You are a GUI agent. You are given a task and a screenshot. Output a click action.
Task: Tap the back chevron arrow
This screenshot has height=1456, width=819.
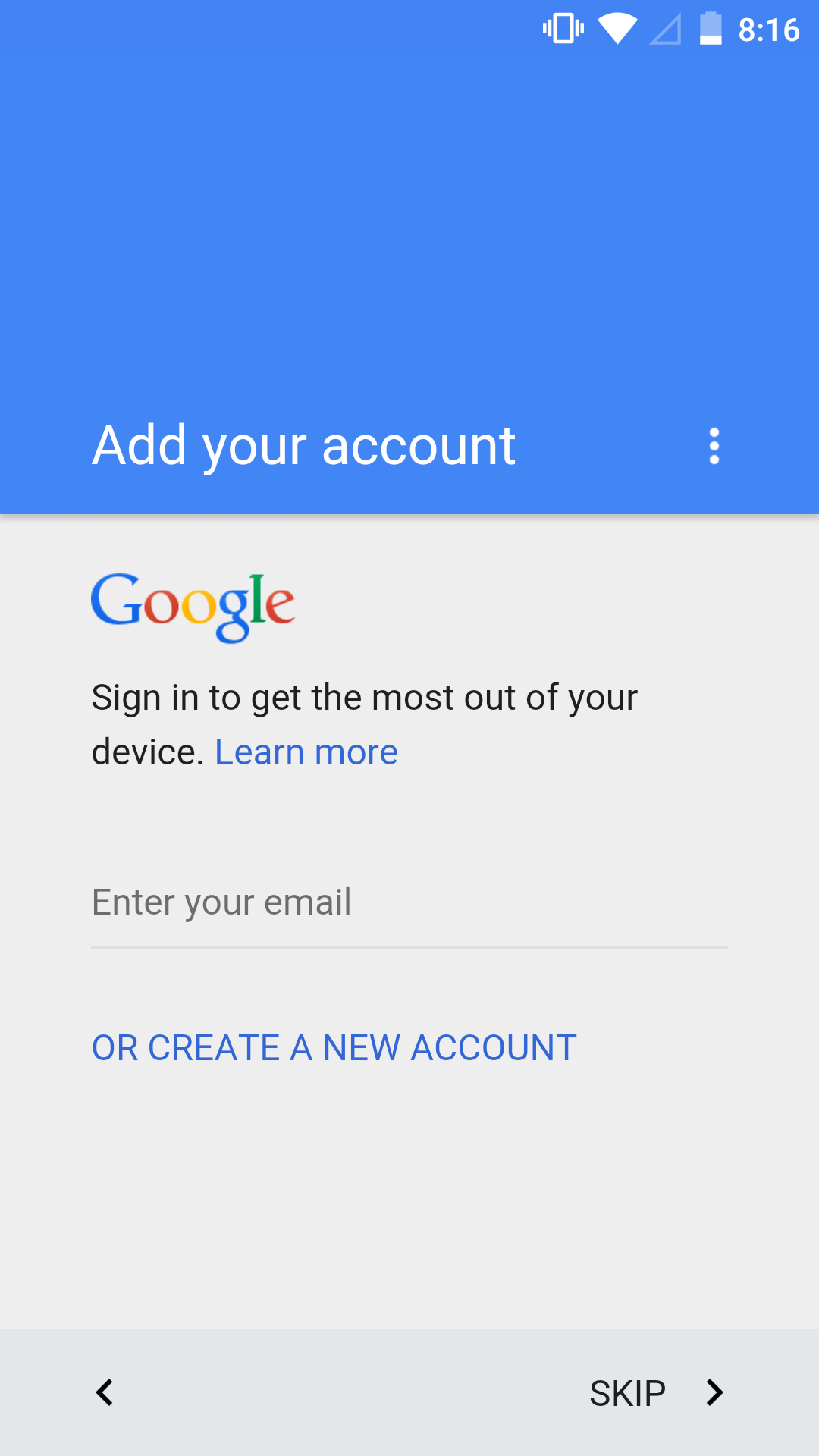105,1392
